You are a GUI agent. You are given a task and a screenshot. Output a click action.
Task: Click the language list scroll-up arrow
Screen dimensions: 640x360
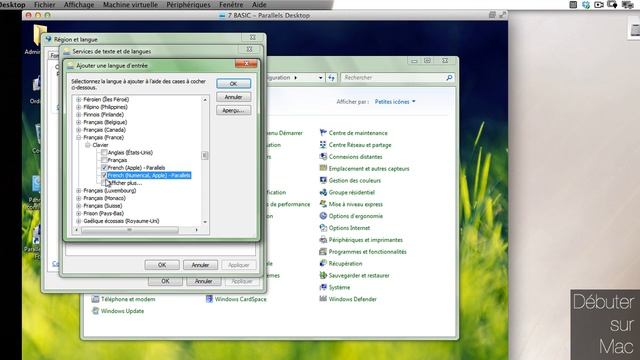click(205, 100)
